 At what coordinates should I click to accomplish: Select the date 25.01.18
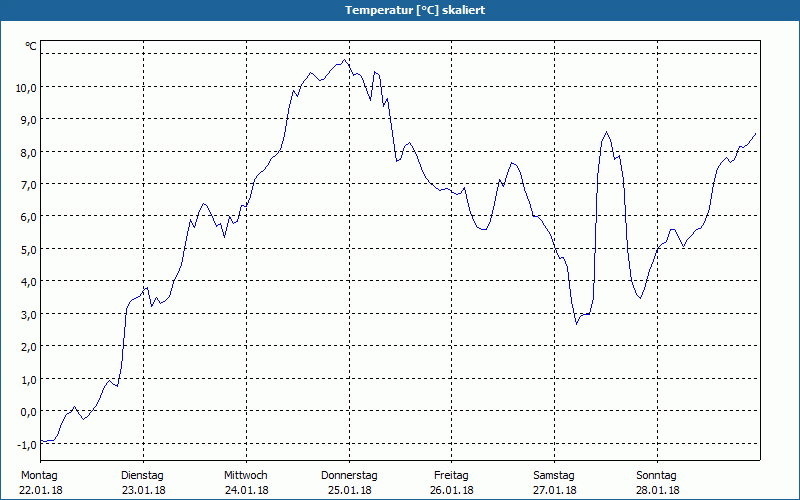tap(349, 490)
